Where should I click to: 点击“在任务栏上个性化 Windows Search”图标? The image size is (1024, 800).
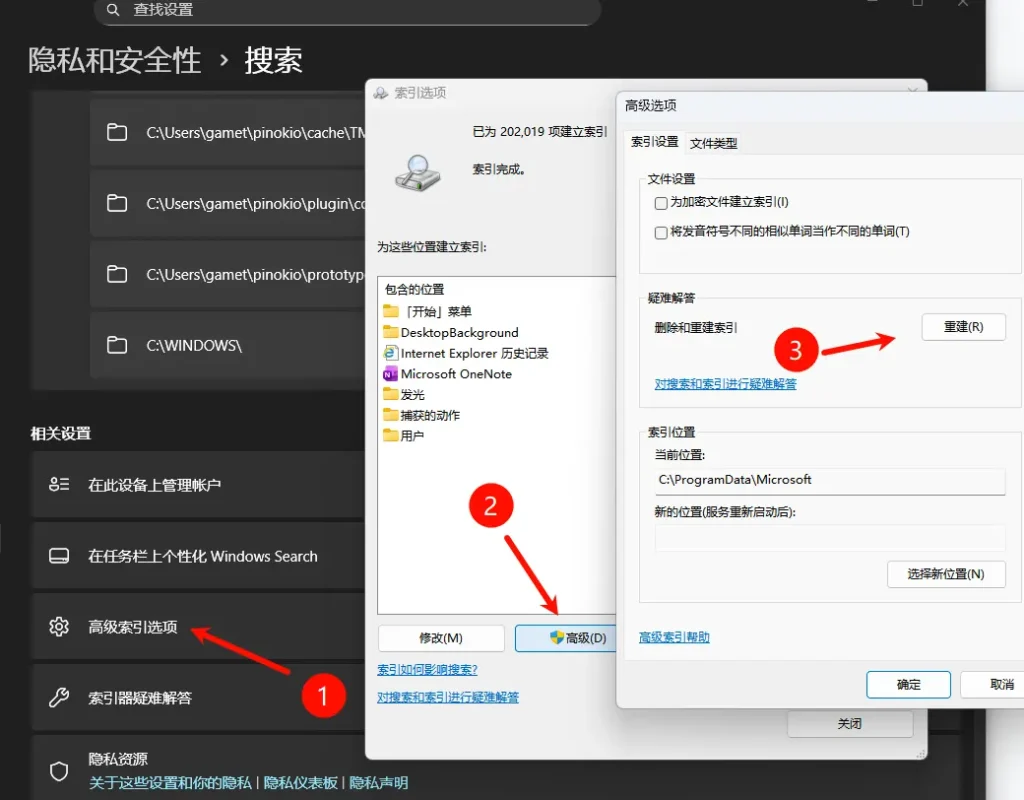(59, 556)
